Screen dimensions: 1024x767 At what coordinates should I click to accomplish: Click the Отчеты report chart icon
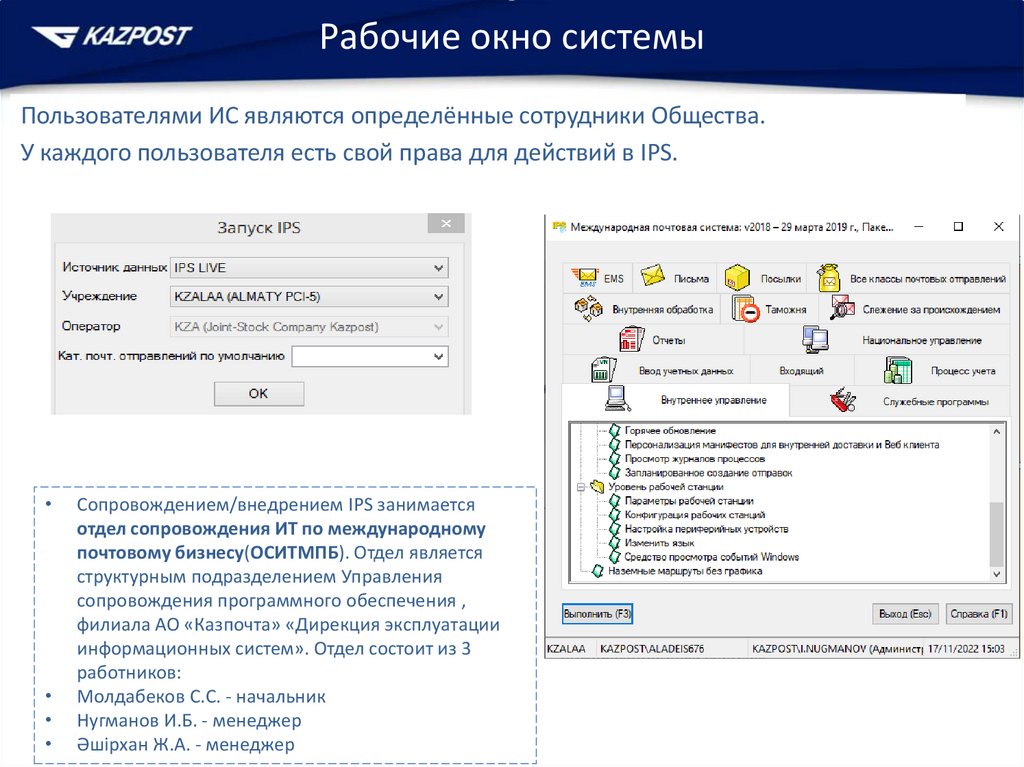(x=632, y=339)
